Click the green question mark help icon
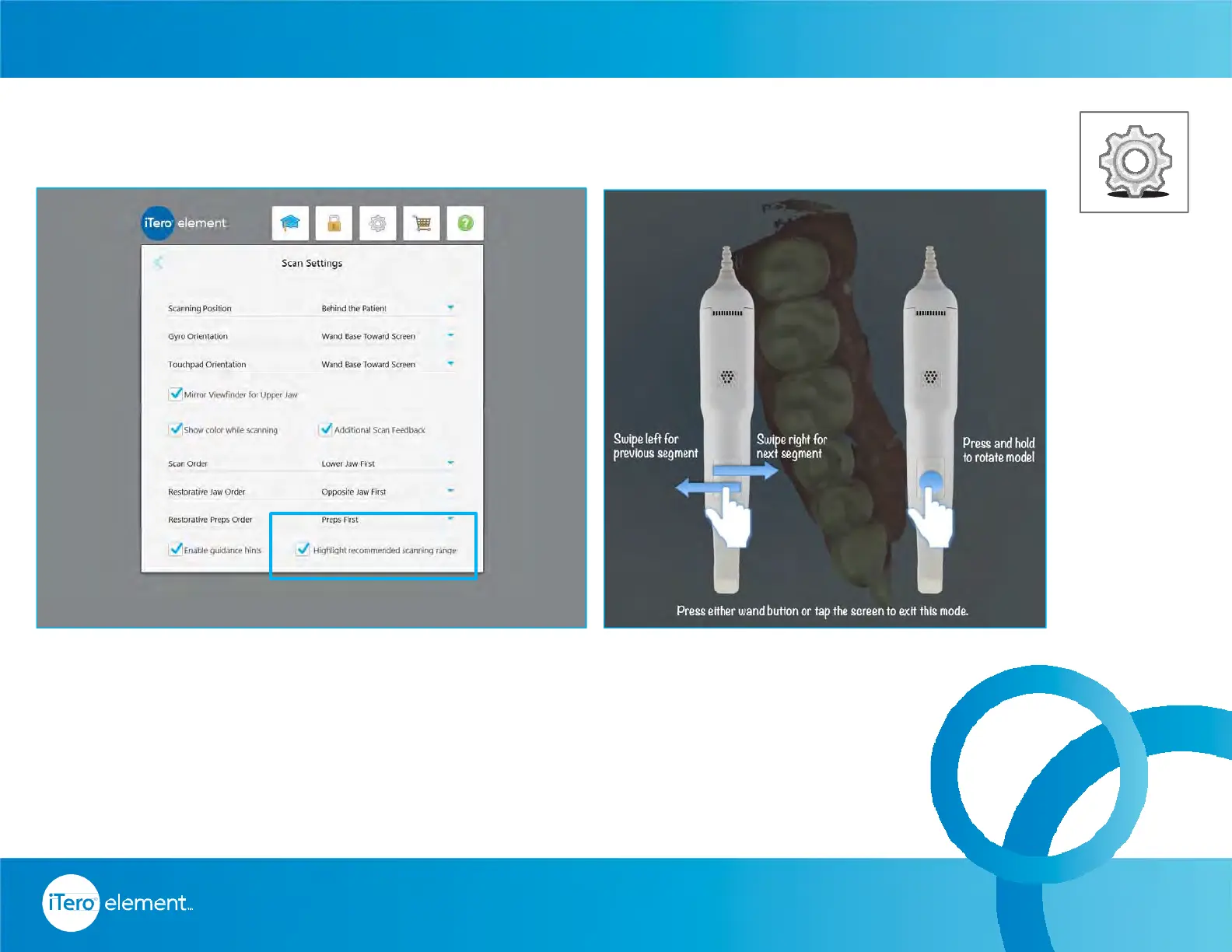Screen dimensions: 1232x952 click(465, 223)
